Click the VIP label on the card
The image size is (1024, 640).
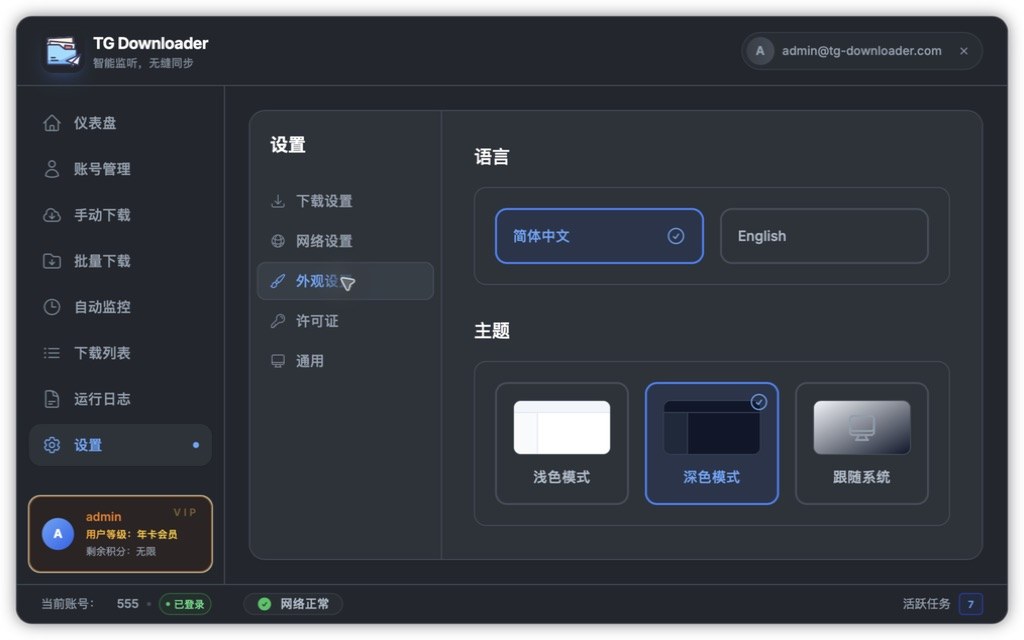click(x=185, y=513)
